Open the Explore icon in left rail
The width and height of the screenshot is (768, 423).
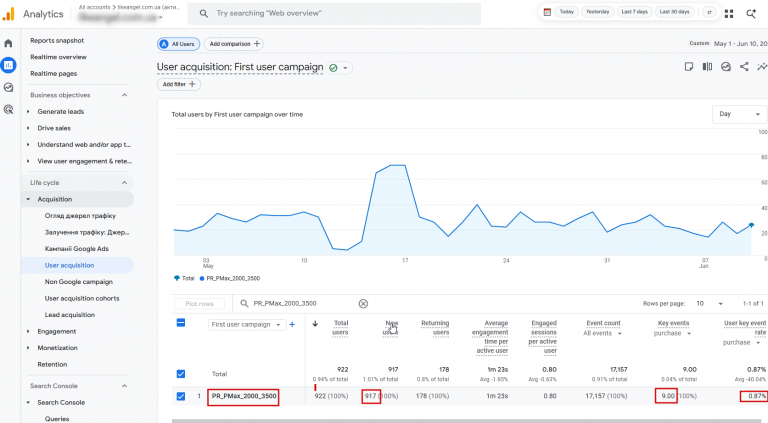pos(8,87)
